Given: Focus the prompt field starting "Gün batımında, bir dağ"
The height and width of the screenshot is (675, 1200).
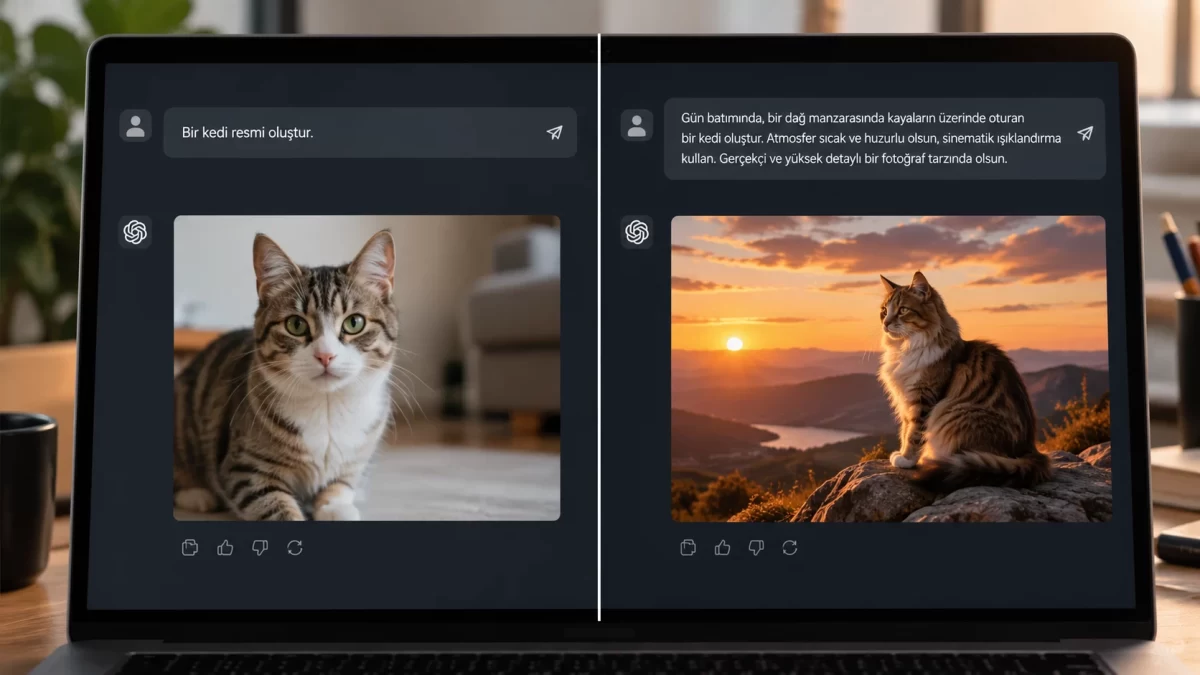Looking at the screenshot, I should [885, 138].
